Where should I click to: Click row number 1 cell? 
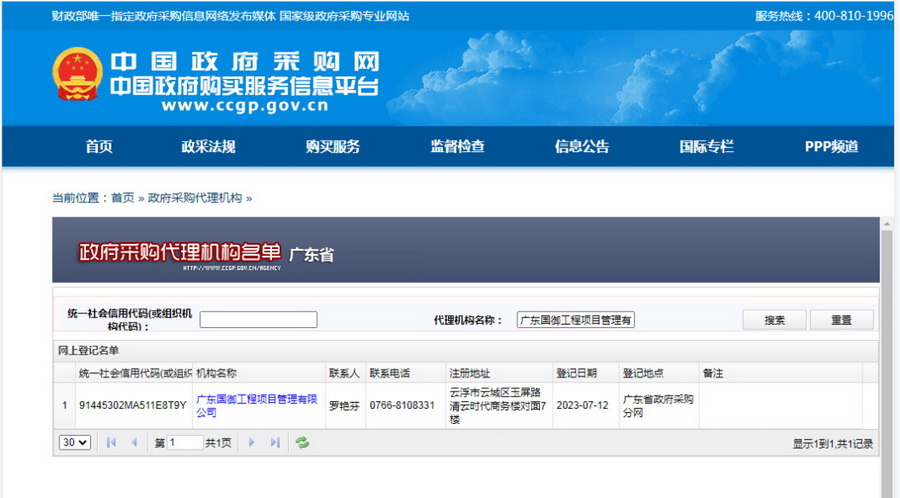(65, 406)
